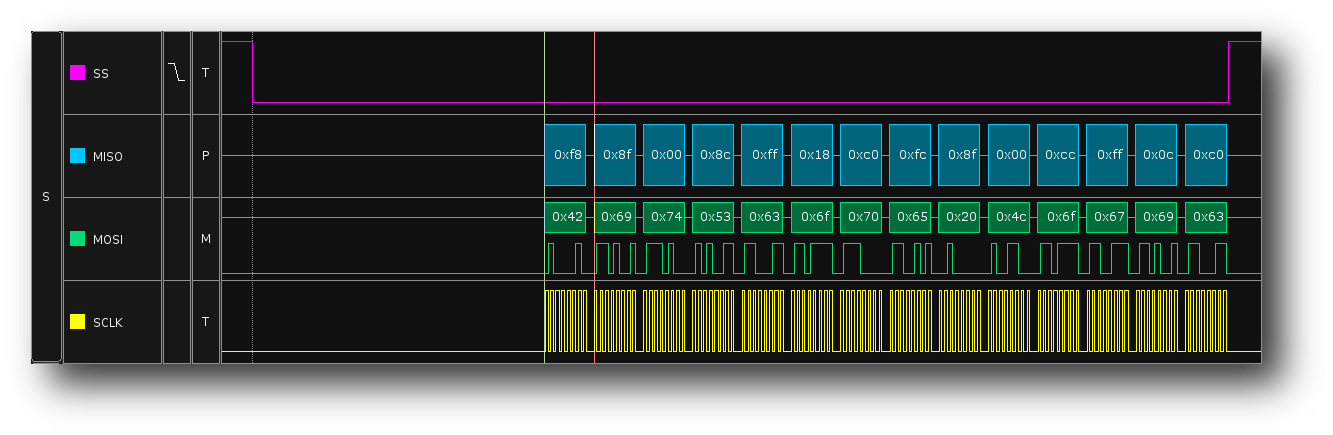
Task: Click the falling-edge trigger icon on SS
Action: point(177,73)
